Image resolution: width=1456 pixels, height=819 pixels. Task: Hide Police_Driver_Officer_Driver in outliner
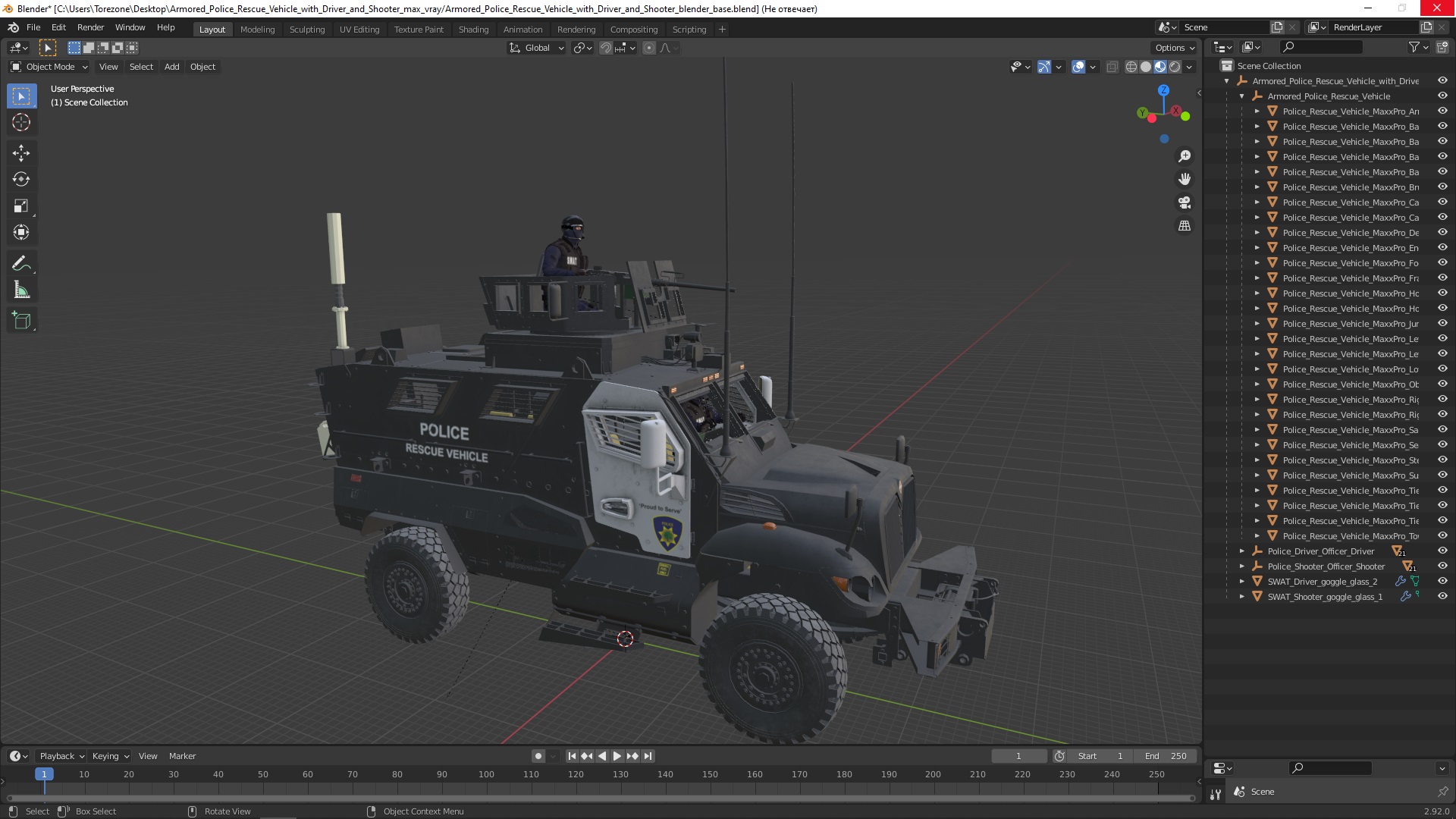(1442, 551)
